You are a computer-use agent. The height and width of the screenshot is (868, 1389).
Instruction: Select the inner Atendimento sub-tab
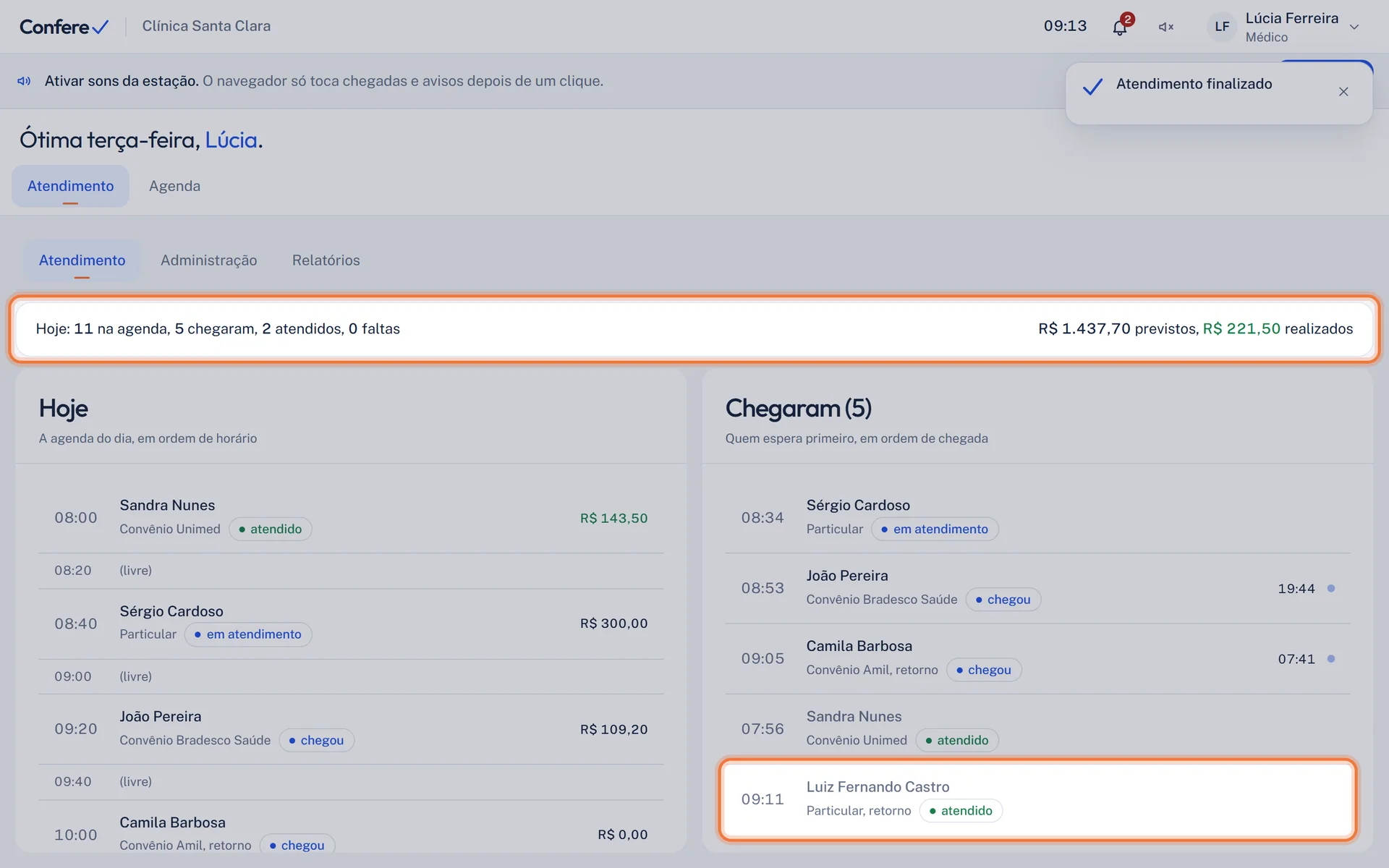tap(82, 260)
